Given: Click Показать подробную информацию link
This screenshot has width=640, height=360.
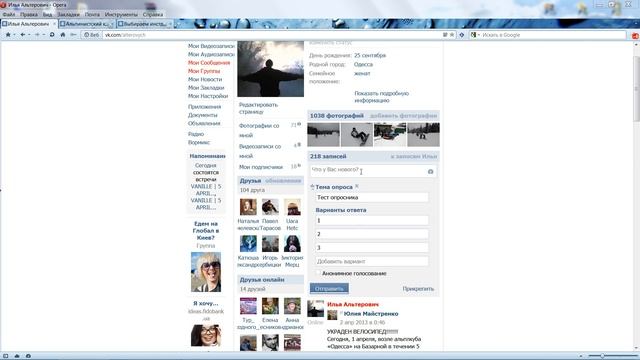Looking at the screenshot, I should (x=381, y=97).
